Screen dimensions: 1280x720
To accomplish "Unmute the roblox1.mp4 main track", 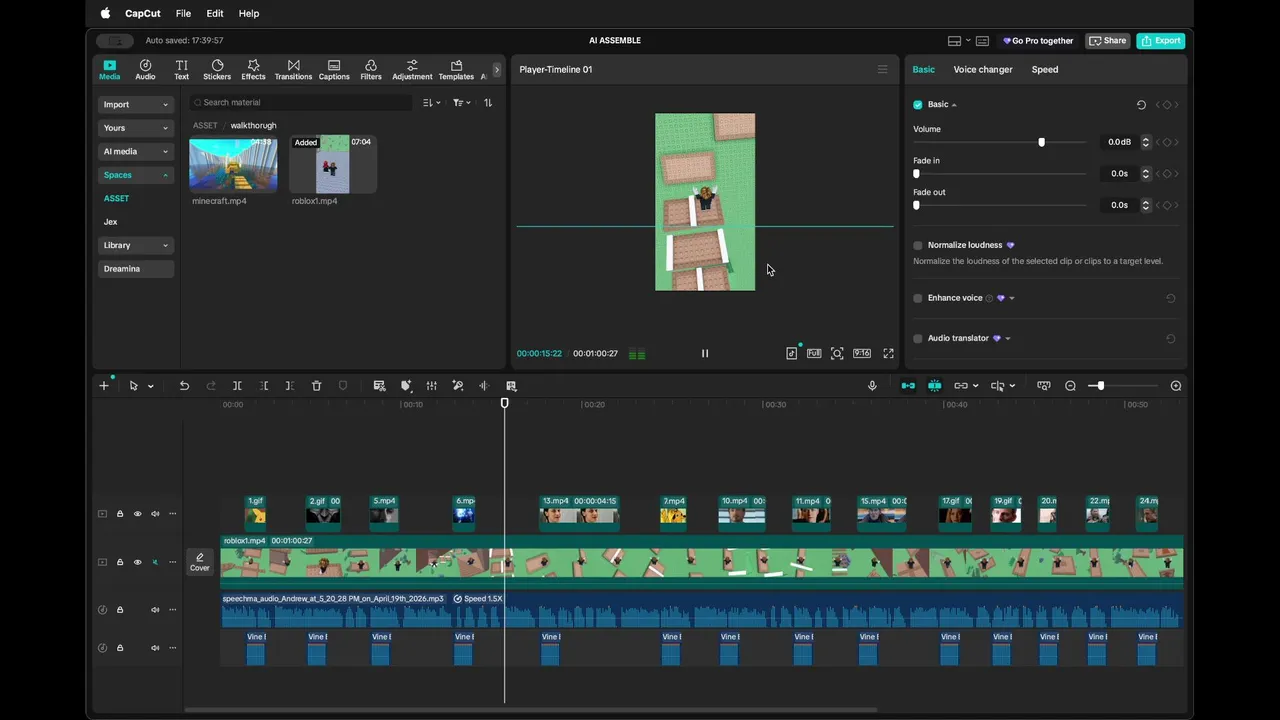I will pos(155,562).
